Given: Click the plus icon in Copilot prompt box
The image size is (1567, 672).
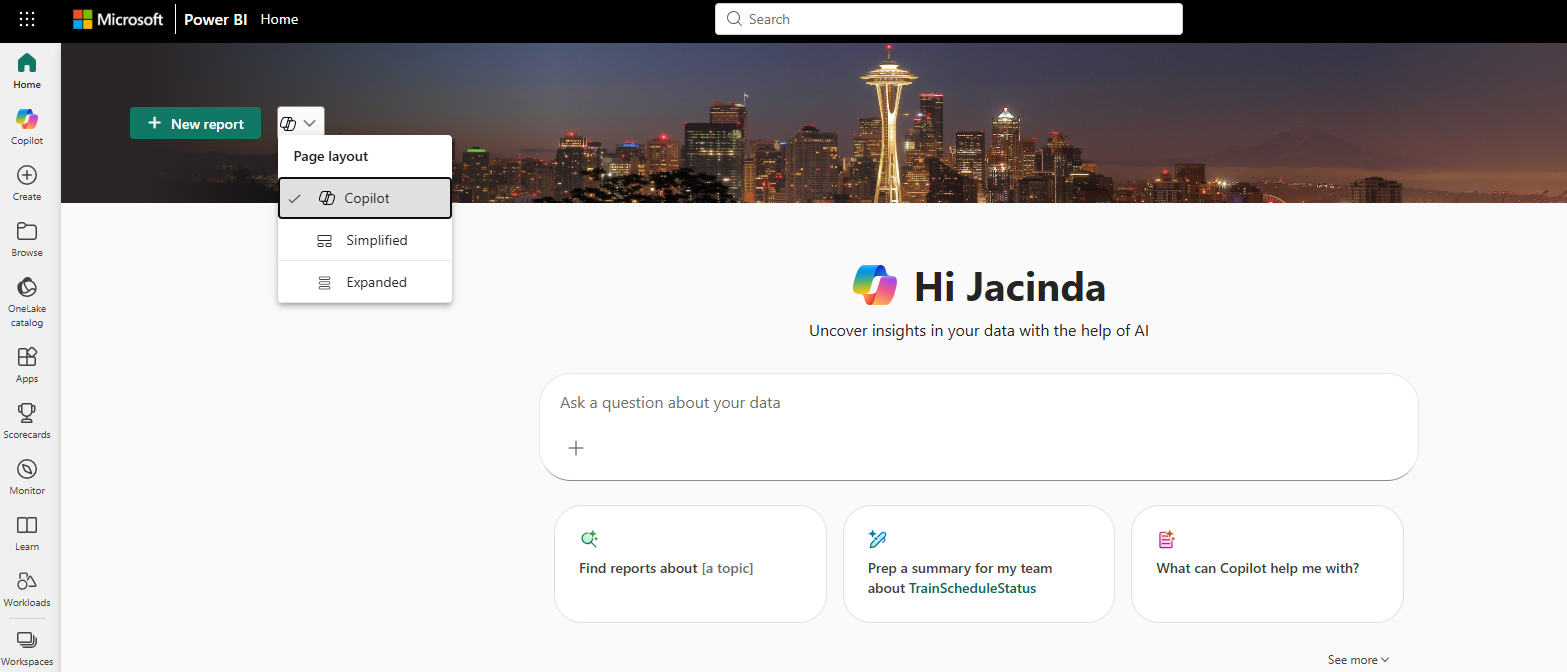Looking at the screenshot, I should [576, 448].
